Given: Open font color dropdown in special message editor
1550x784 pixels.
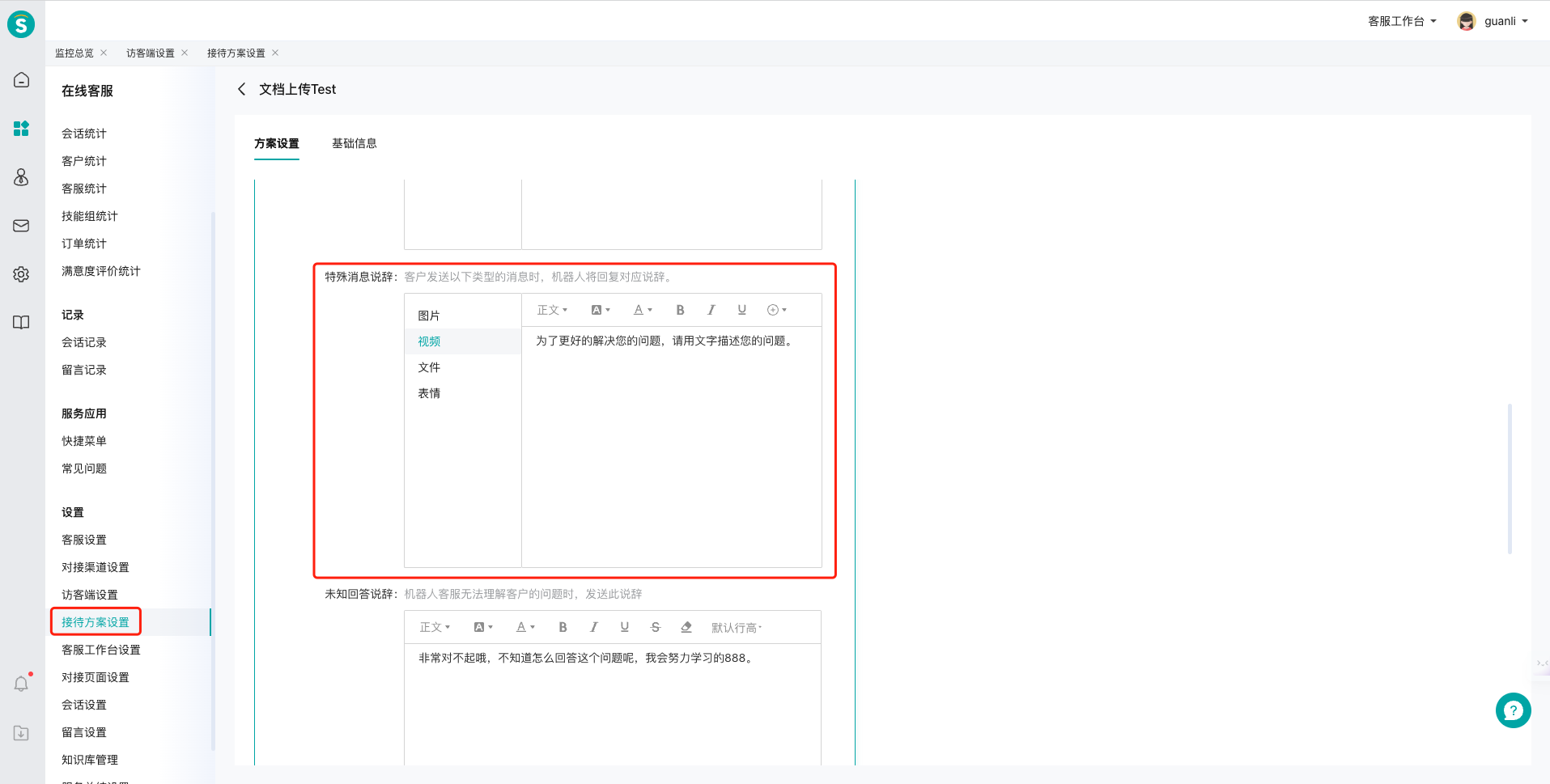Looking at the screenshot, I should (x=643, y=310).
